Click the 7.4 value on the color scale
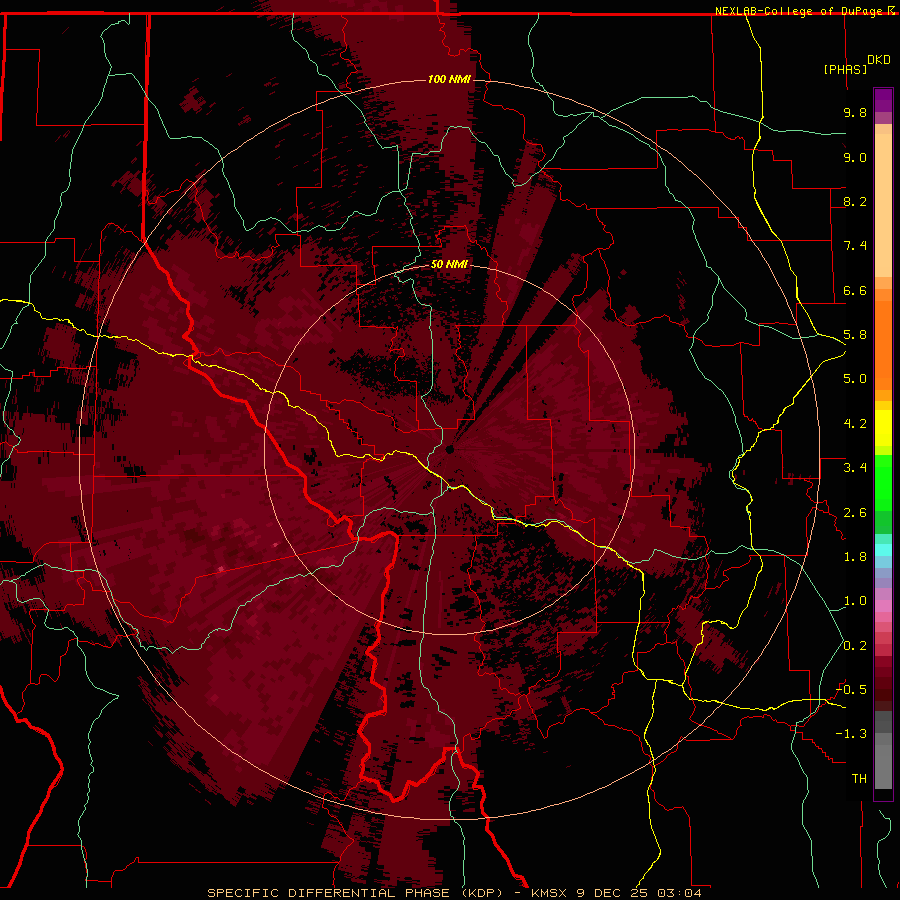Screen dimensions: 900x900 (855, 246)
